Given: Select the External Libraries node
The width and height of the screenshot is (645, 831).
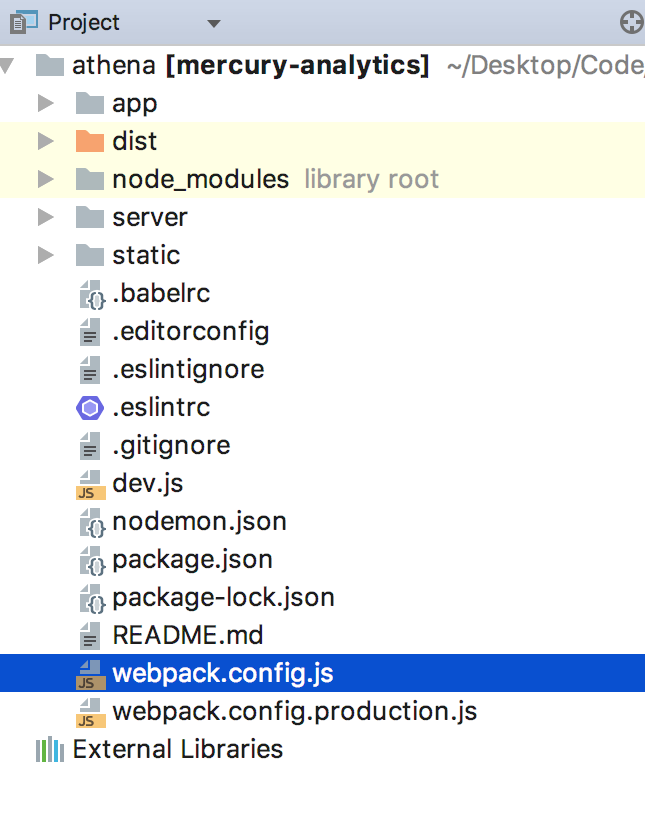Looking at the screenshot, I should pos(178,749).
